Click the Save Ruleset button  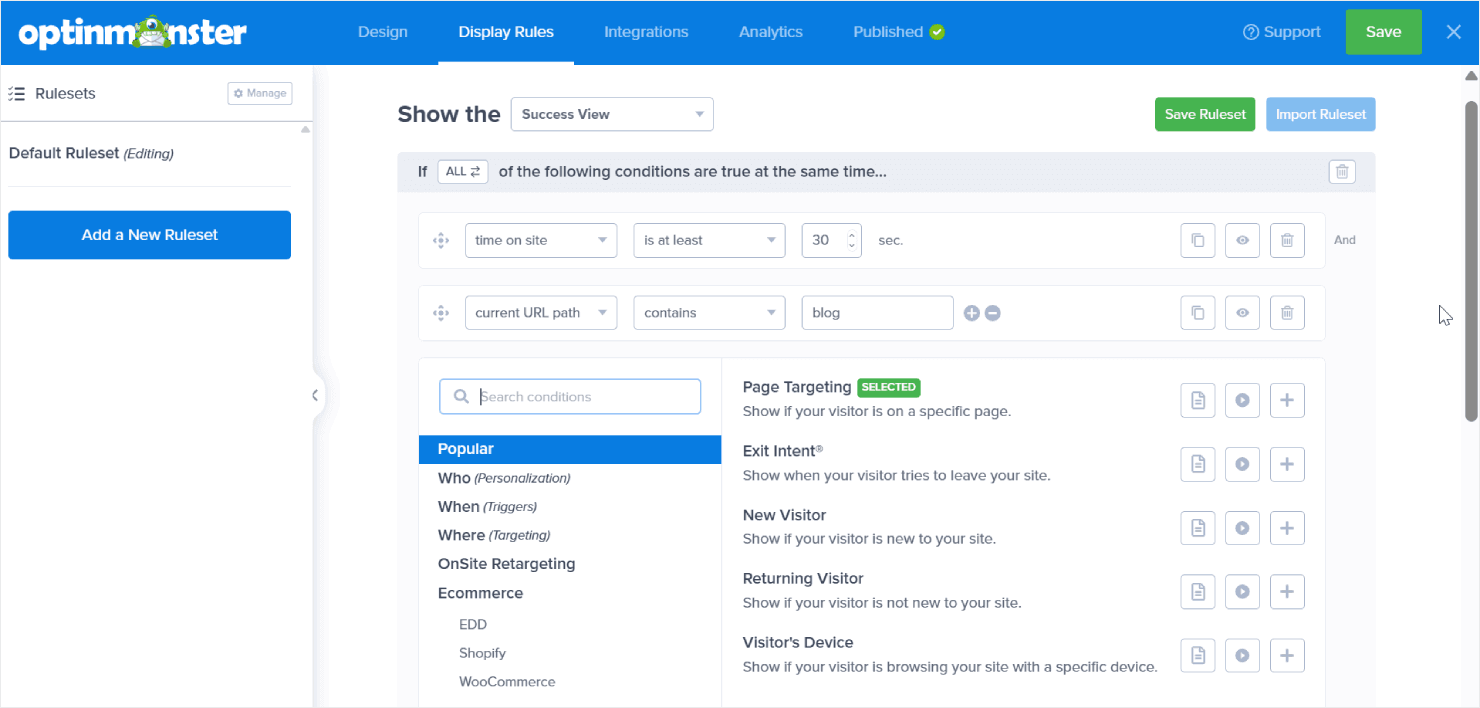point(1205,114)
